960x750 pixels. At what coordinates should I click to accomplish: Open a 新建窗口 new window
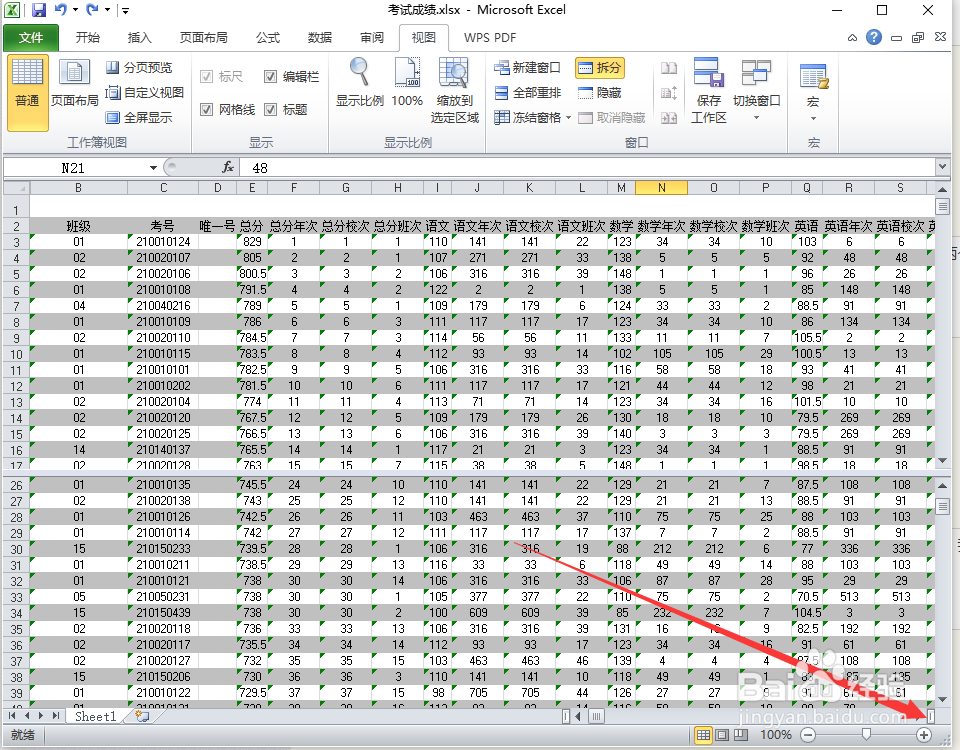(x=527, y=67)
